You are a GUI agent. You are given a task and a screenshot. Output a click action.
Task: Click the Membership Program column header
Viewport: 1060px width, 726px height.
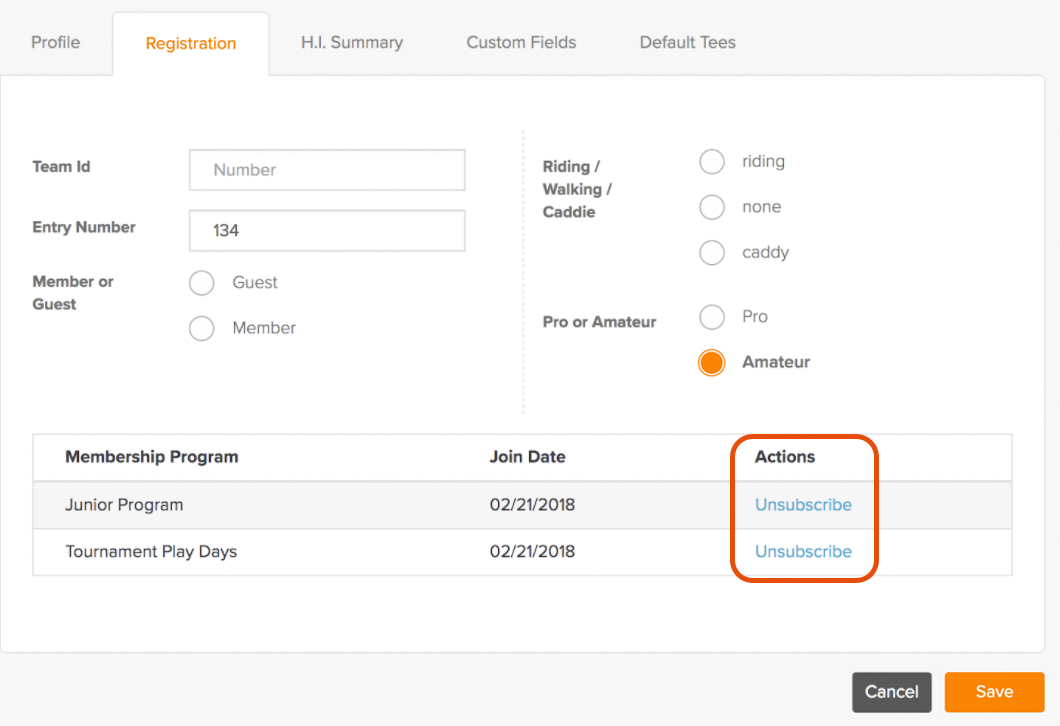coord(152,457)
